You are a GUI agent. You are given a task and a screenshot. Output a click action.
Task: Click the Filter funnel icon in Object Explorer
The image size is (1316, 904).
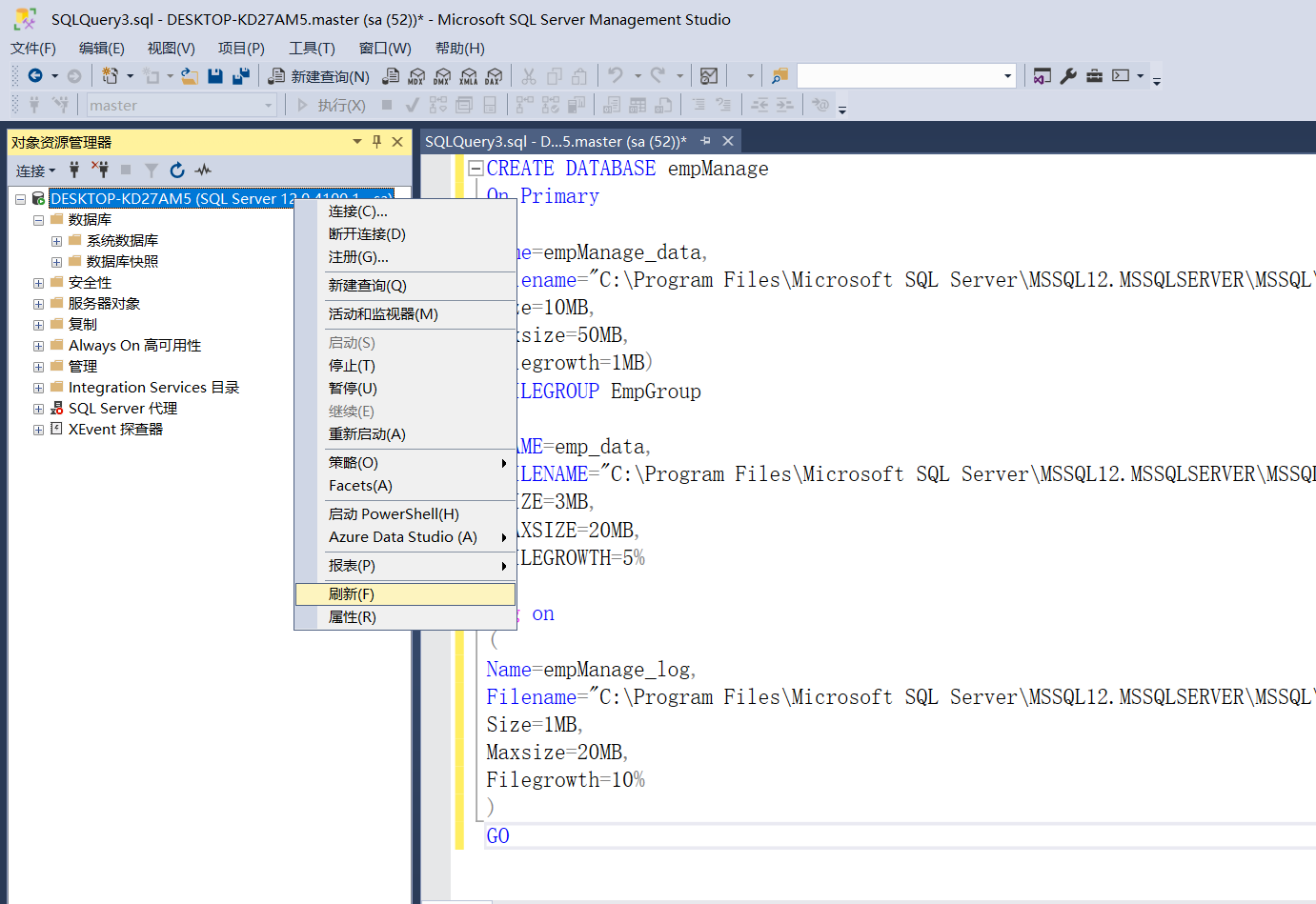(152, 170)
